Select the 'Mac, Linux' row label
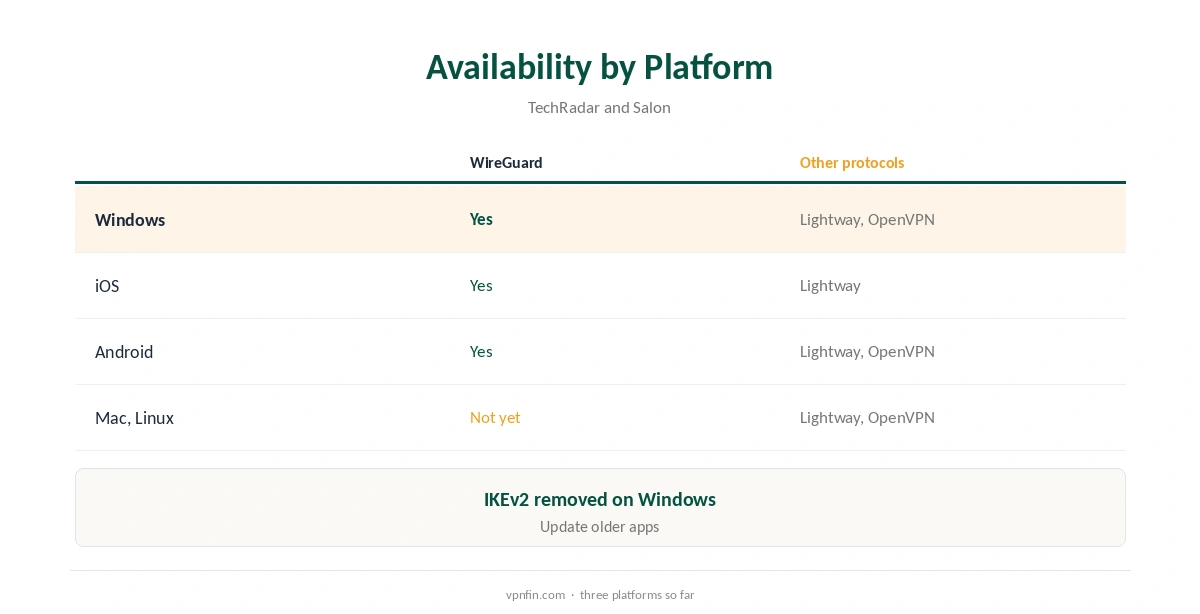The height and width of the screenshot is (614, 1200). coord(134,417)
